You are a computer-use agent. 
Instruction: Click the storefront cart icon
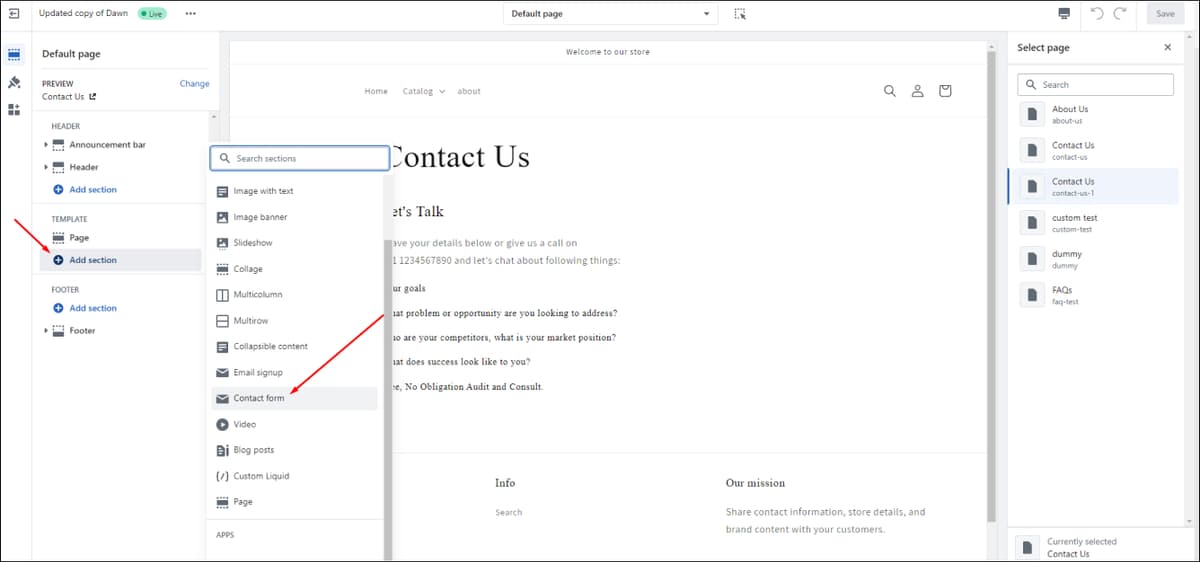pos(945,91)
